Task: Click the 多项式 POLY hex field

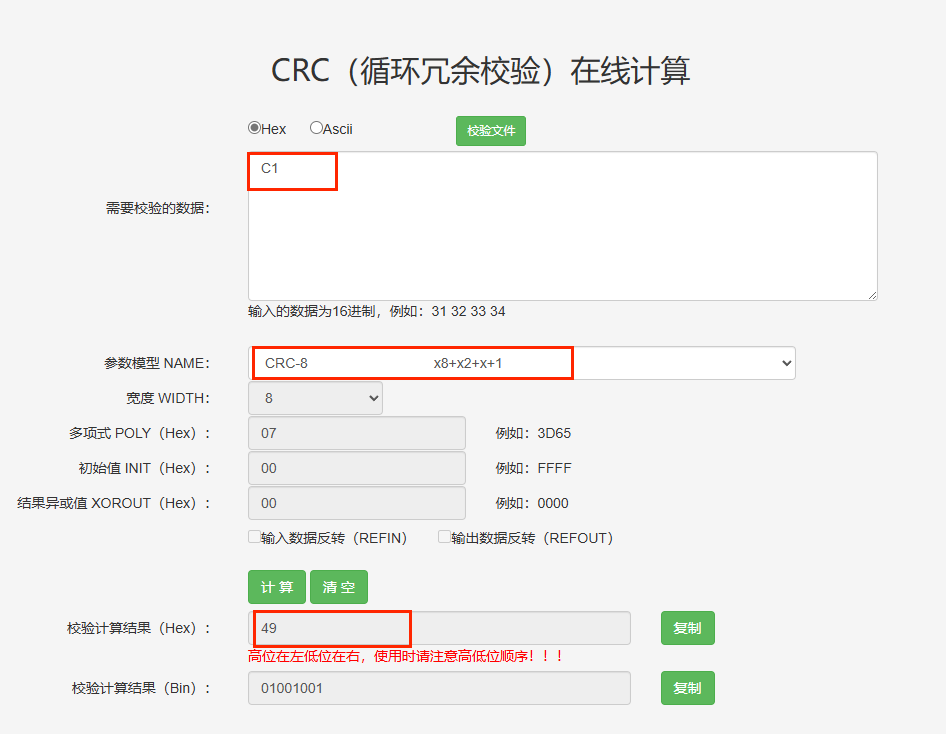Action: pyautogui.click(x=357, y=433)
